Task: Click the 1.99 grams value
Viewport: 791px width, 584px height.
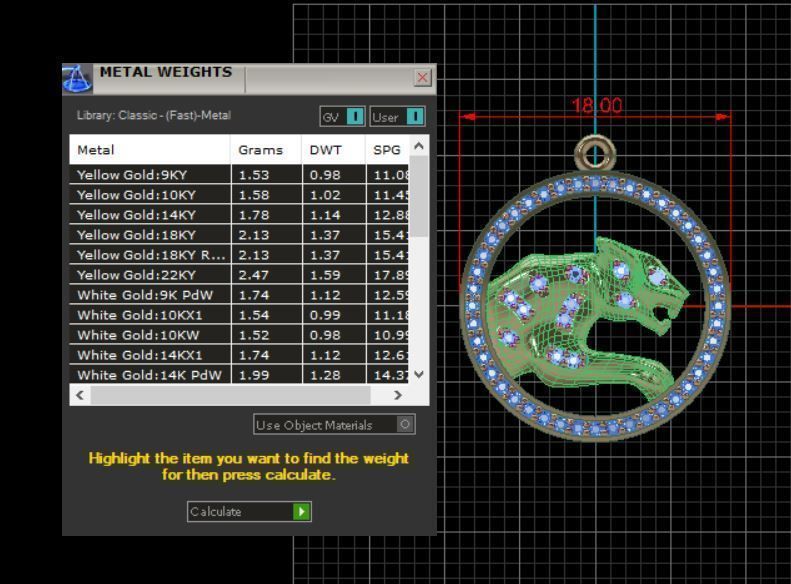Action: [x=254, y=375]
